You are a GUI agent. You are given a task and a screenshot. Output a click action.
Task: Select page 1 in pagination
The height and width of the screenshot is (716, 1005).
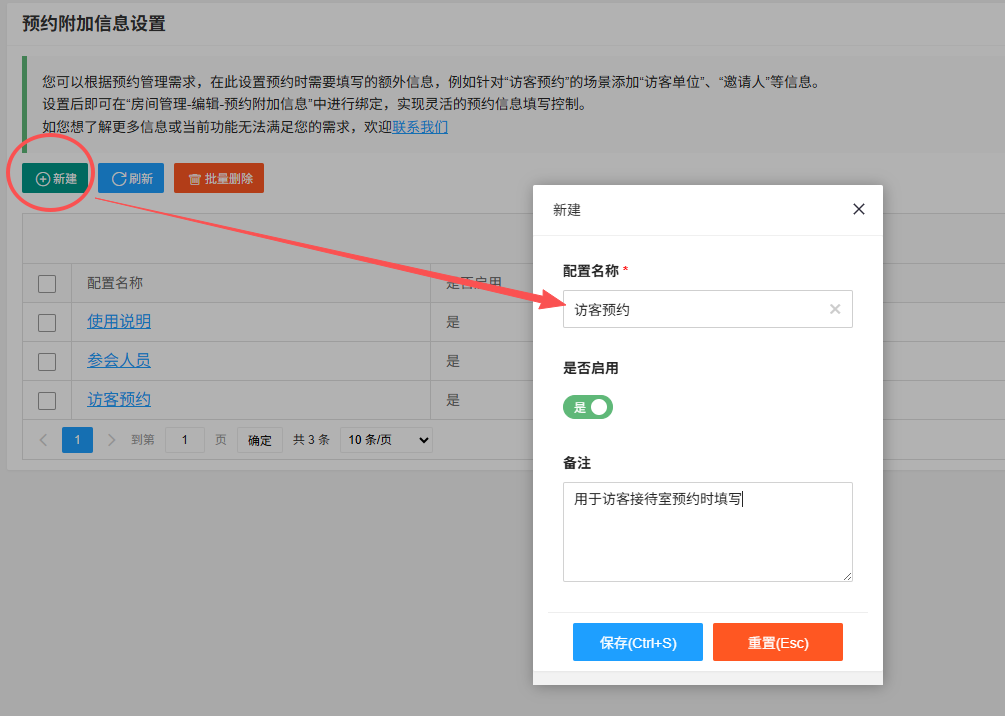click(77, 440)
